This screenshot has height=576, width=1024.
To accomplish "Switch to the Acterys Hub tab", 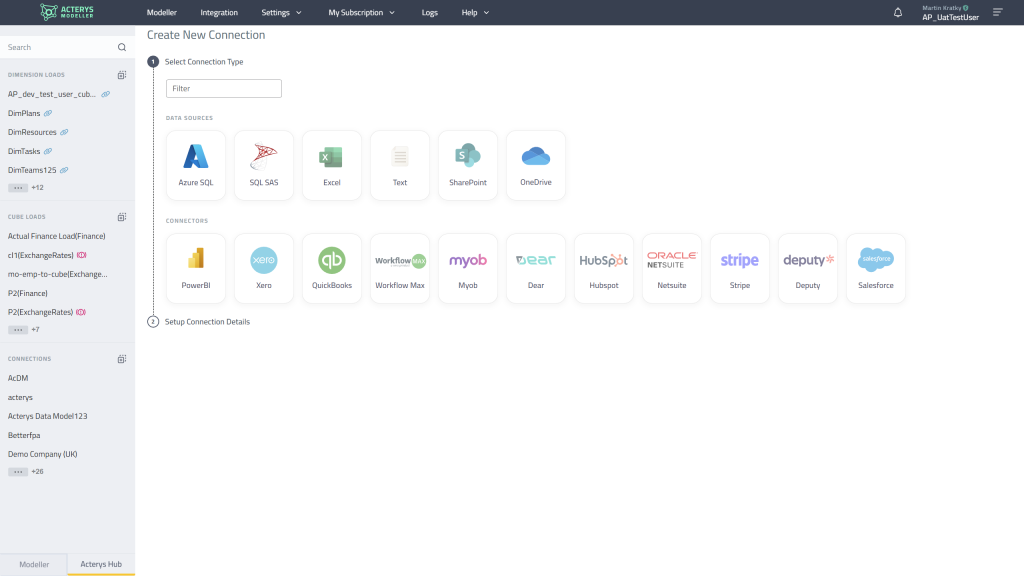I will click(x=100, y=564).
